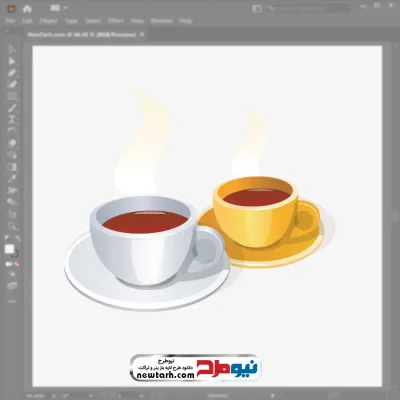The width and height of the screenshot is (400, 400).
Task: Click the white Fill color swatch
Action: coord(9,249)
